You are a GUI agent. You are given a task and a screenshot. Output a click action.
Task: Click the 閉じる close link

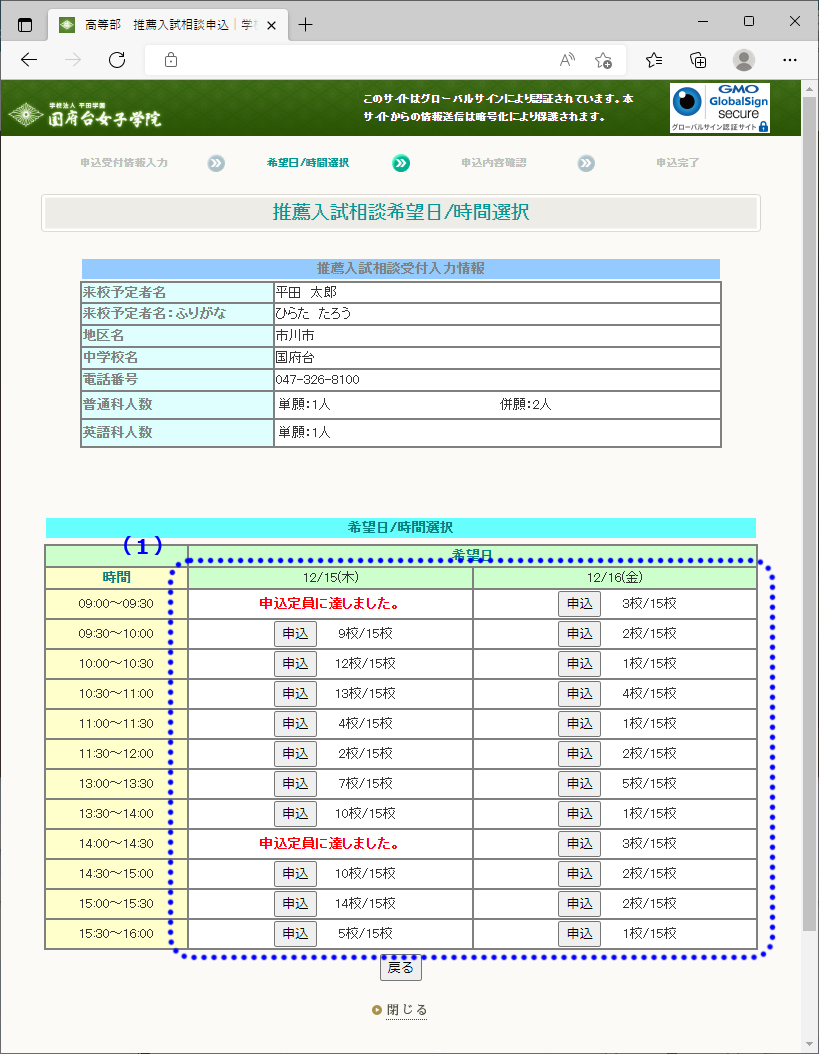[406, 1010]
